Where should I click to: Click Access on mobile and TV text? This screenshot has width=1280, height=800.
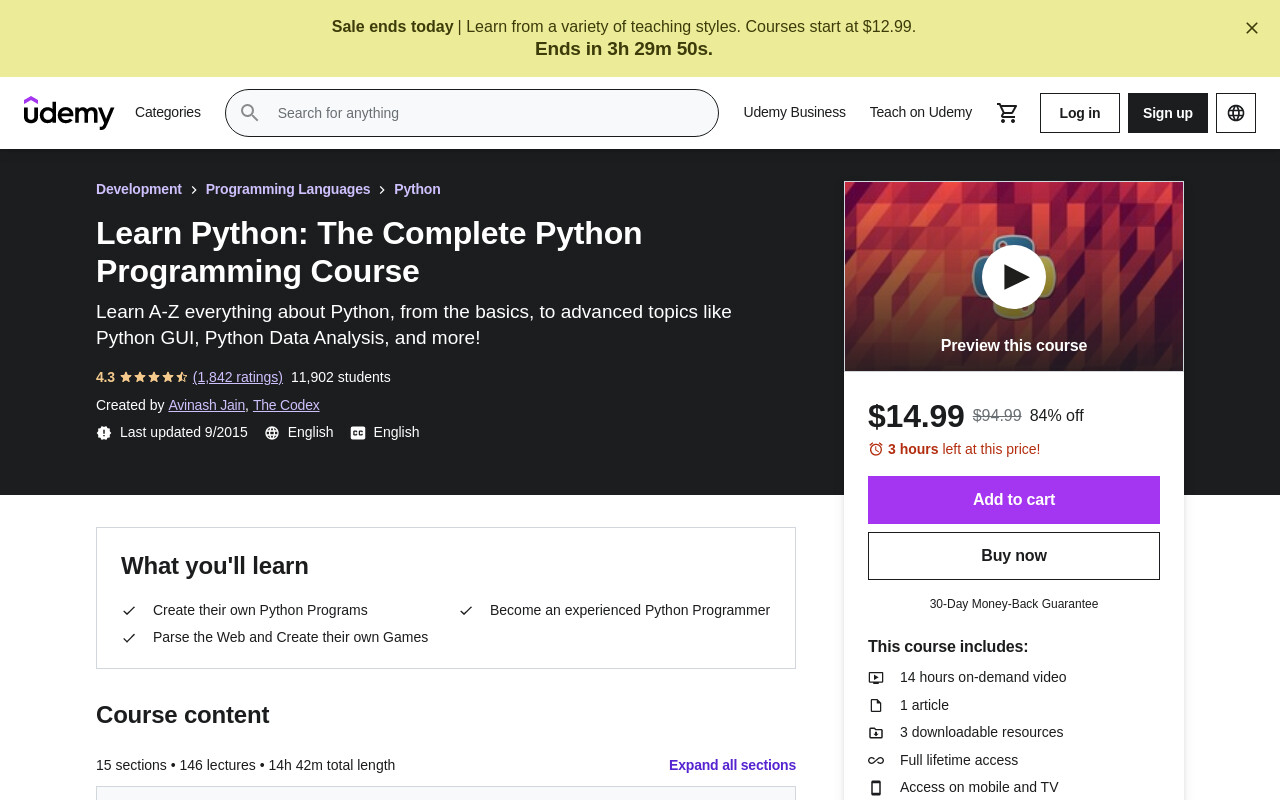(x=979, y=787)
